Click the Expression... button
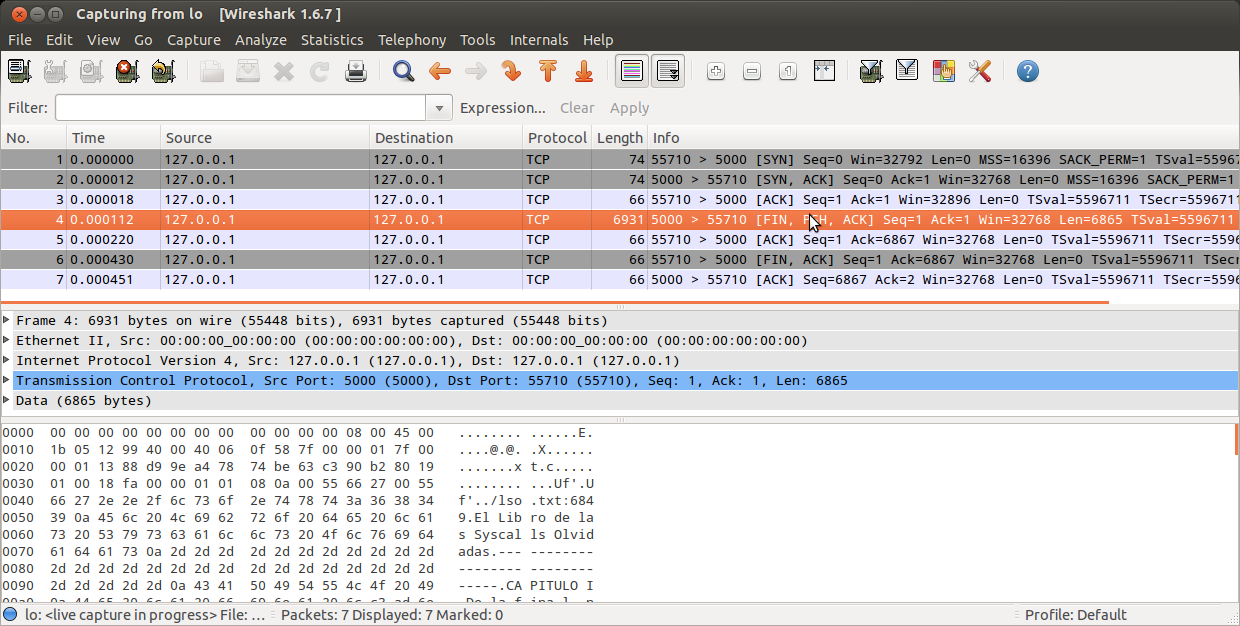 (x=502, y=108)
